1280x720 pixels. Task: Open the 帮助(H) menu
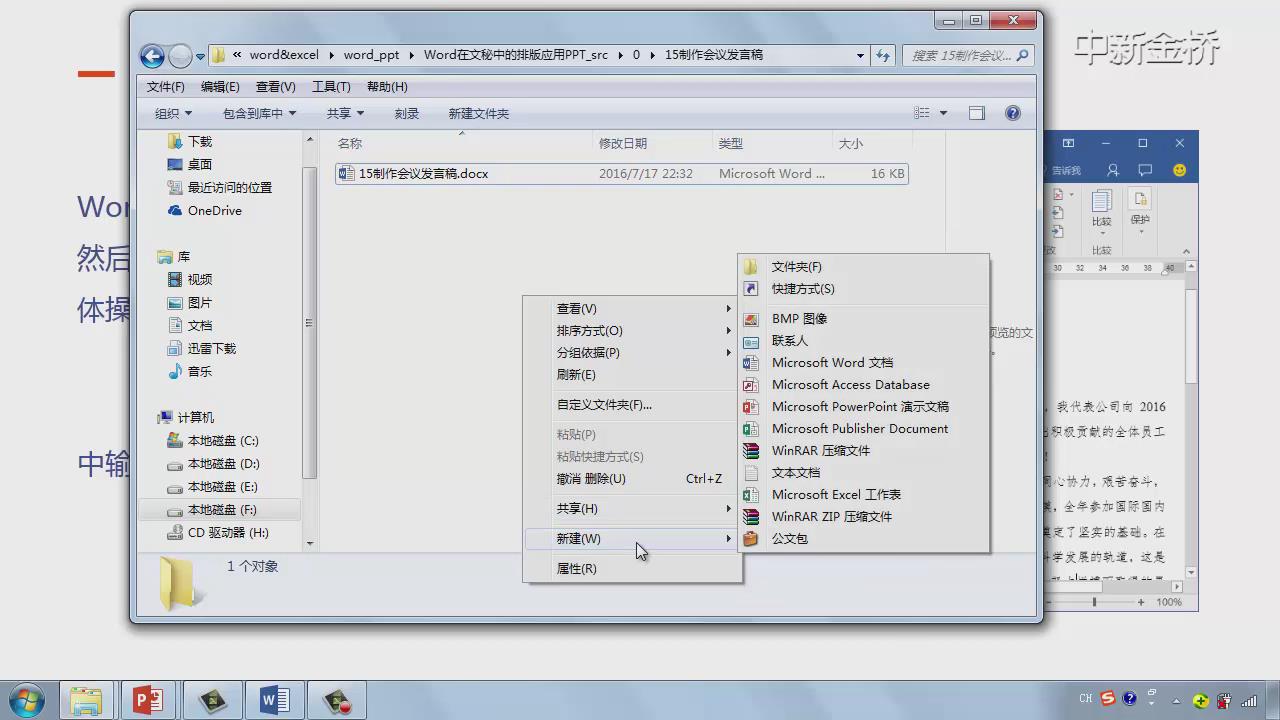(x=387, y=87)
